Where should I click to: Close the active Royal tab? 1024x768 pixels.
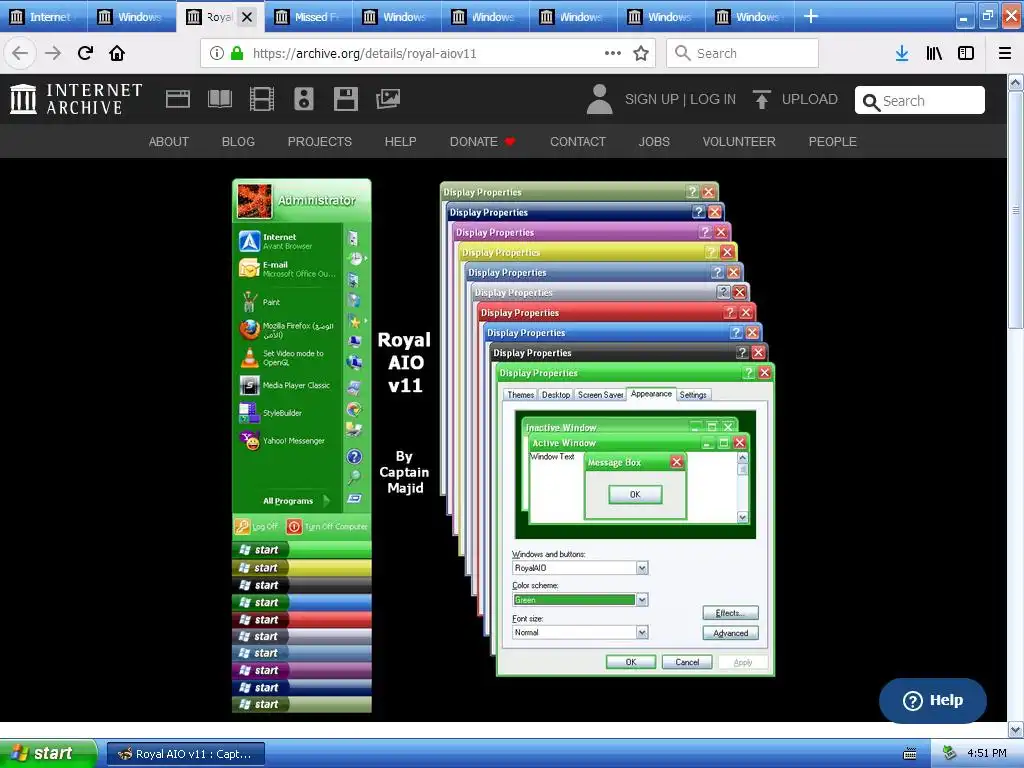point(247,17)
